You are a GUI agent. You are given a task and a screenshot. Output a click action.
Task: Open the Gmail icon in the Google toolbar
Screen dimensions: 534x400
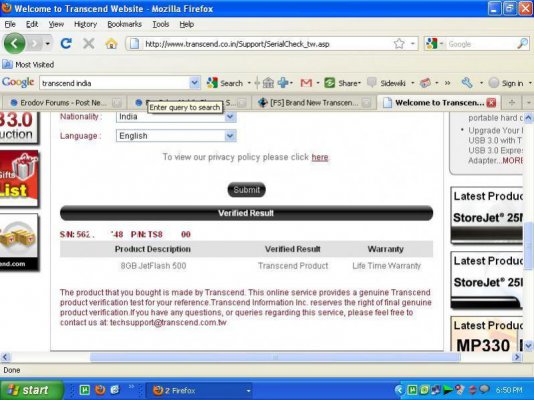pos(306,83)
